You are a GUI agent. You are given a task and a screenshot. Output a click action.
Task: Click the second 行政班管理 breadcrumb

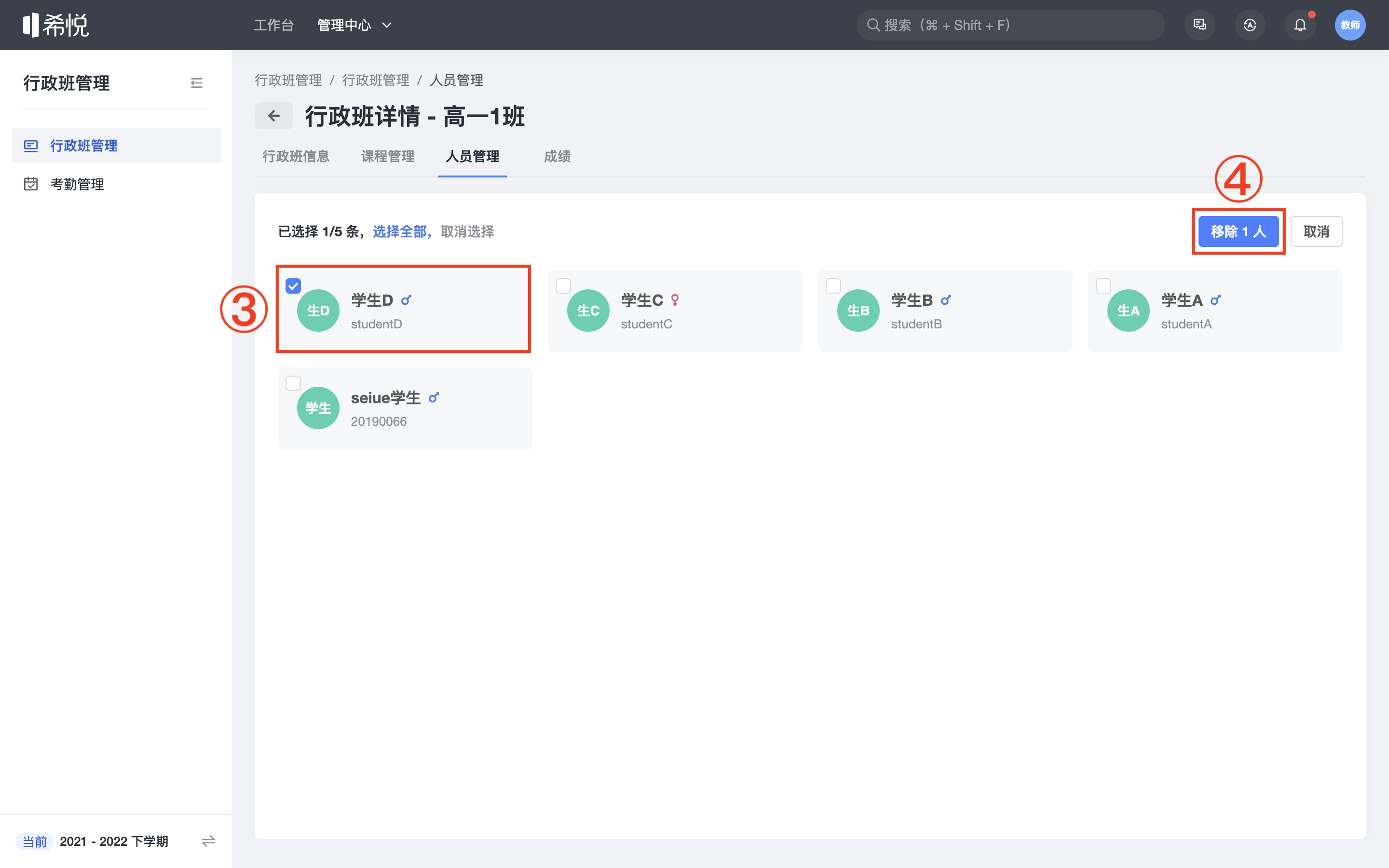(375, 81)
